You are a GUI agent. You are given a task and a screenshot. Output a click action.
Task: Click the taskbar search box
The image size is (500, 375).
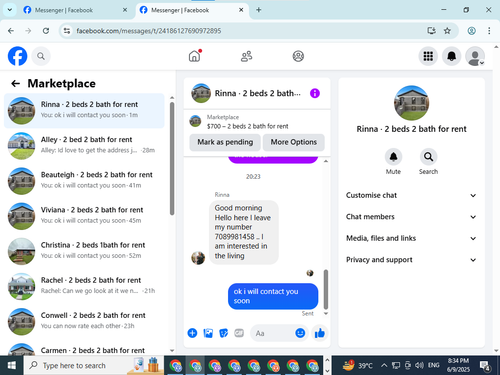point(93,366)
